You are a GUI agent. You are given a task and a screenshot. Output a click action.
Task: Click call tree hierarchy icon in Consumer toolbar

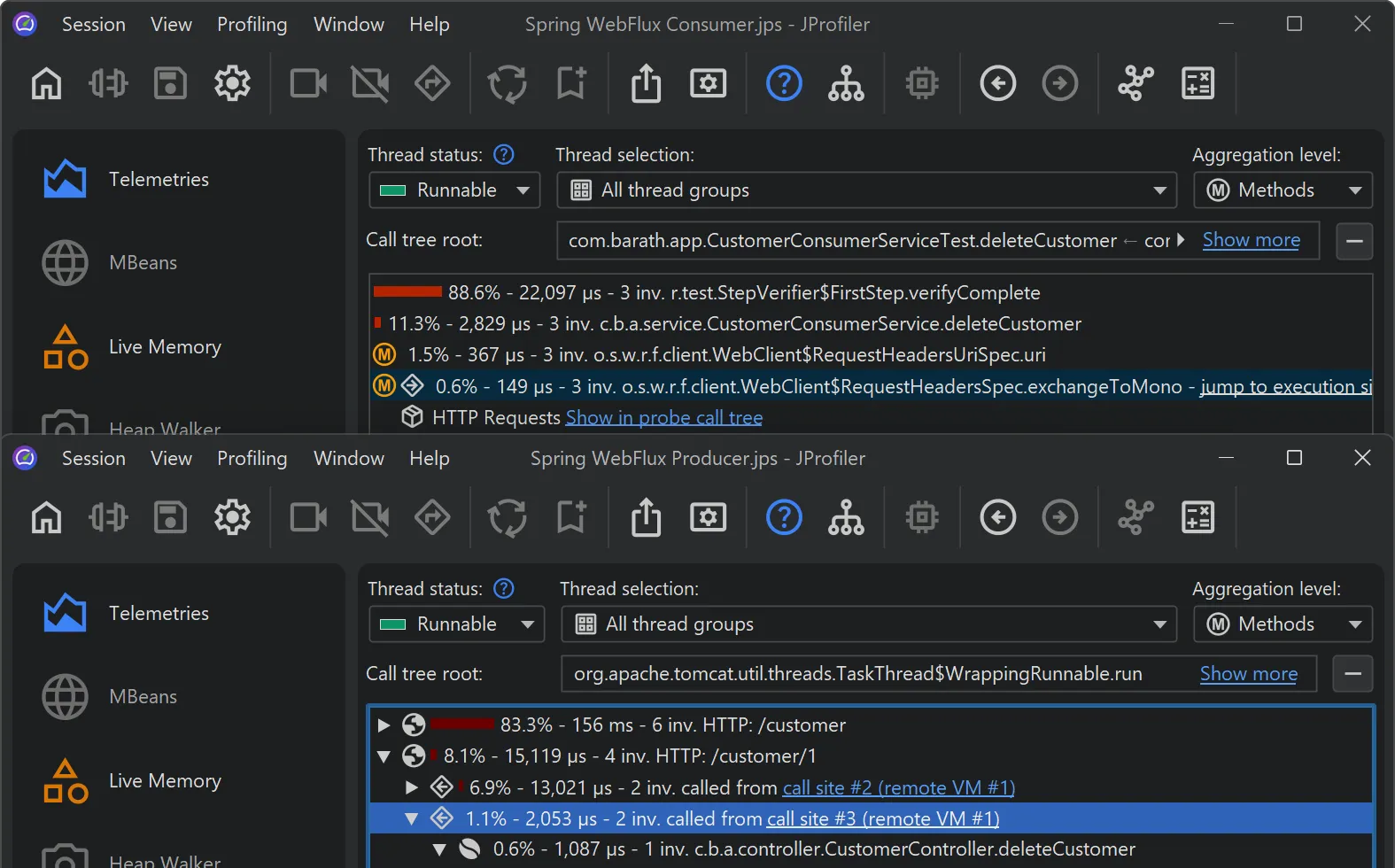(x=846, y=84)
